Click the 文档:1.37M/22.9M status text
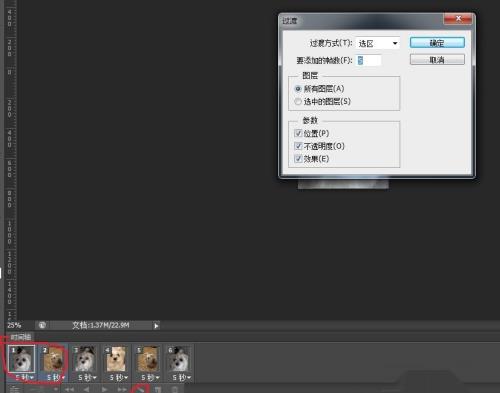This screenshot has height=393, width=500. click(101, 325)
